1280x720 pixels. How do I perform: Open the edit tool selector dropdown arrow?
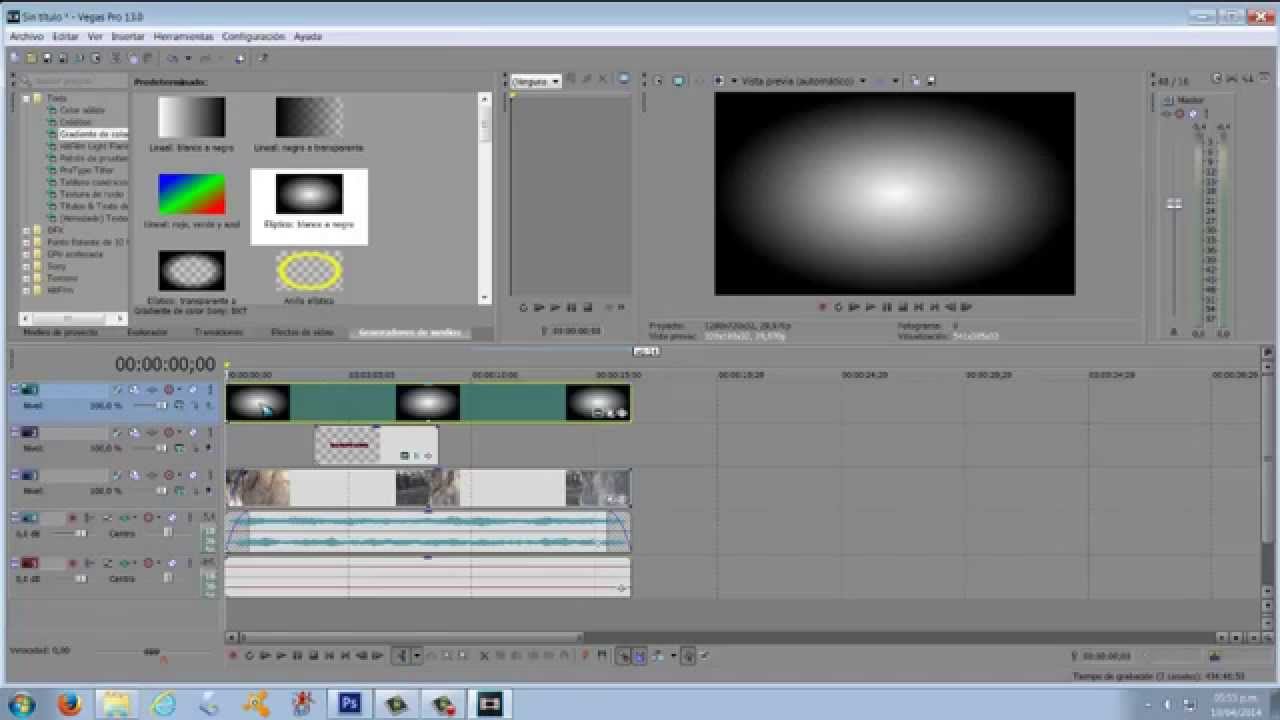coord(417,656)
